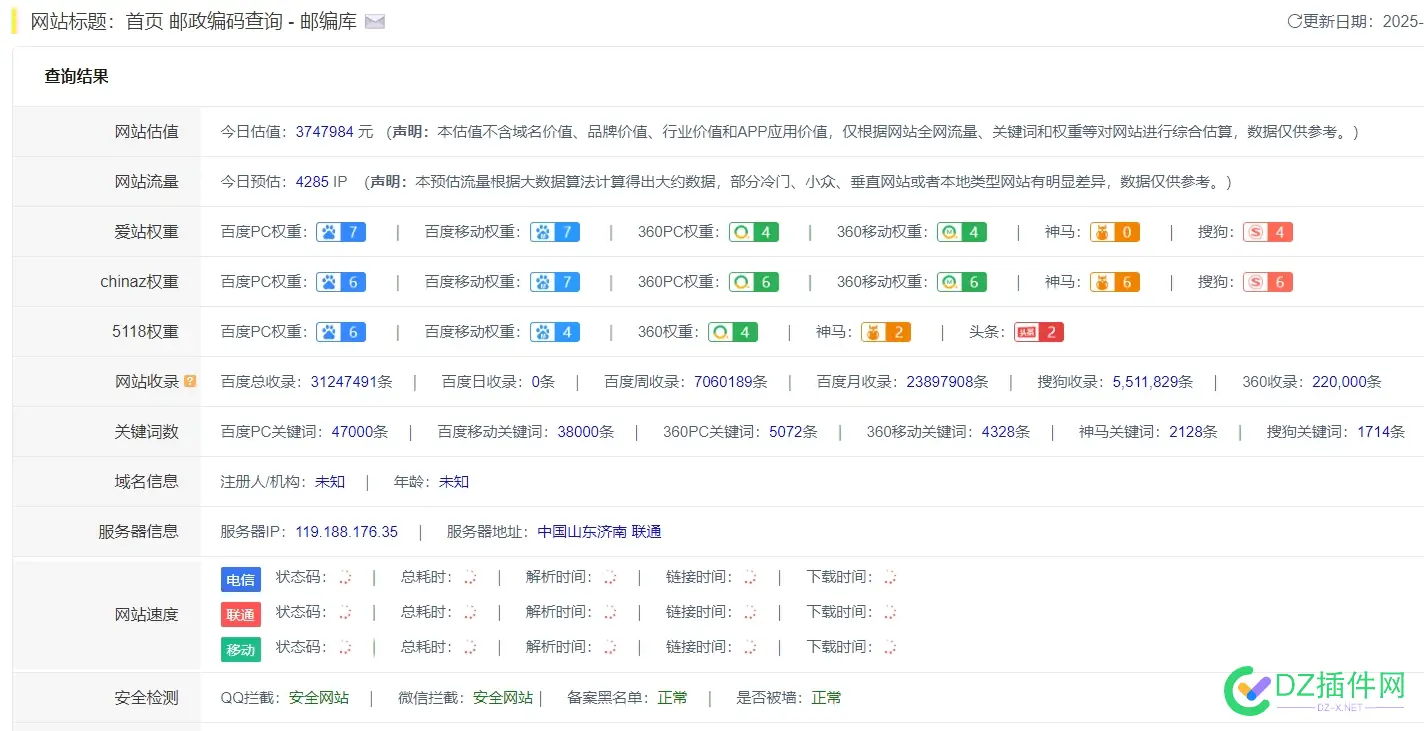Click the green 移动 speed tag
This screenshot has height=731, width=1424.
pos(241,649)
